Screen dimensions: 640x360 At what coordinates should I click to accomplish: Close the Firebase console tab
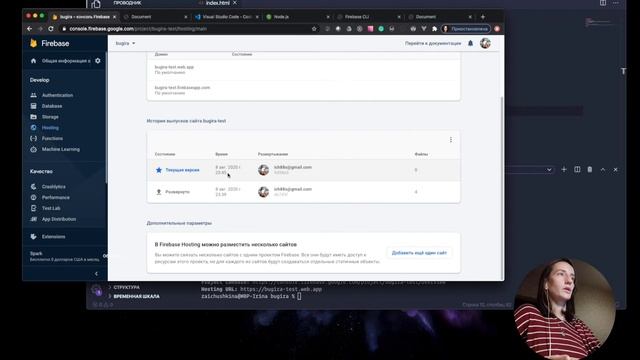[114, 17]
